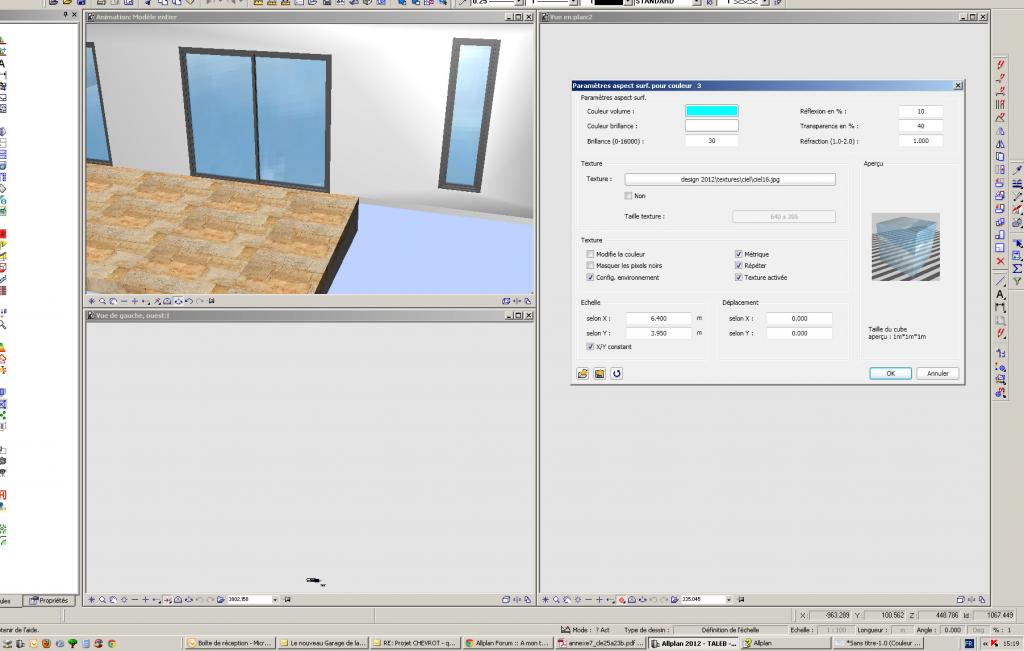Toggle the Texture activée checkbox
Screen dimensions: 1024x651
738,277
